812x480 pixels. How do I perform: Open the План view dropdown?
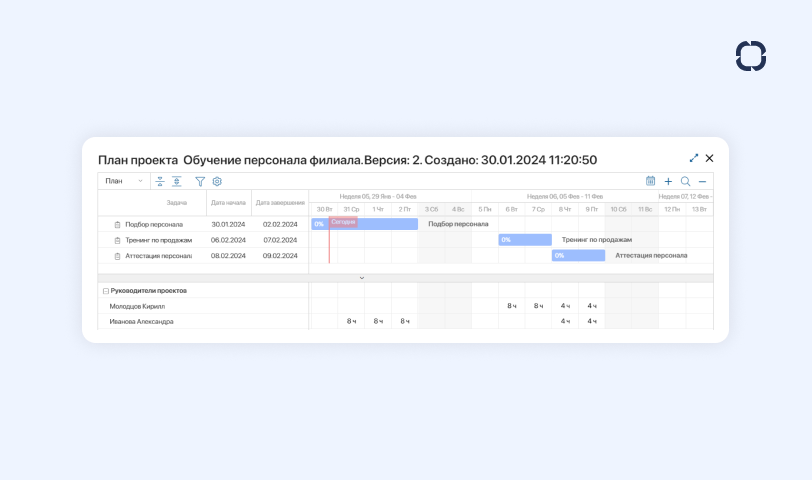pos(124,181)
